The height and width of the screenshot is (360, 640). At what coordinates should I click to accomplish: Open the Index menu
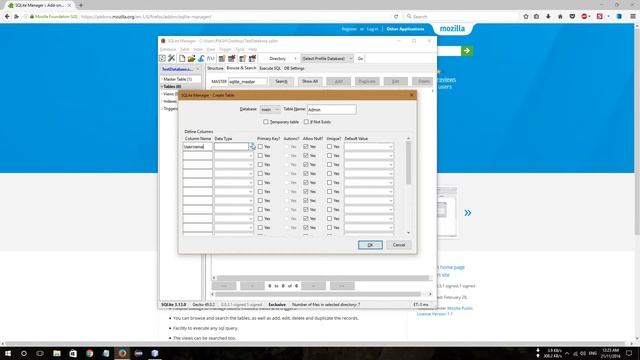198,49
